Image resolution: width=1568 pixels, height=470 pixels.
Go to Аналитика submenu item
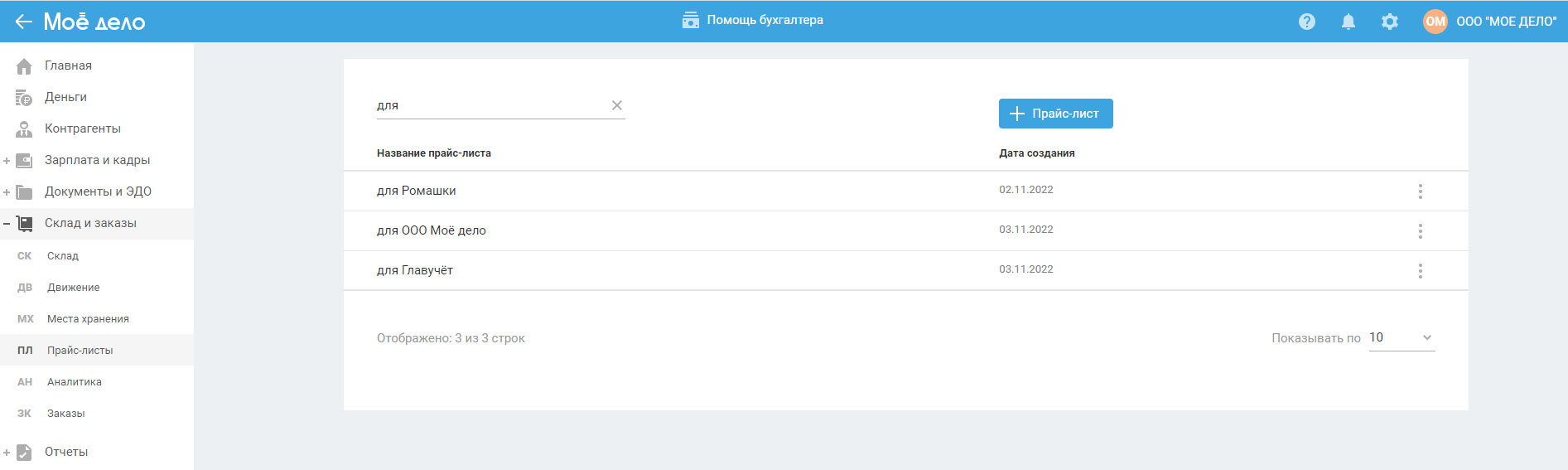point(75,382)
